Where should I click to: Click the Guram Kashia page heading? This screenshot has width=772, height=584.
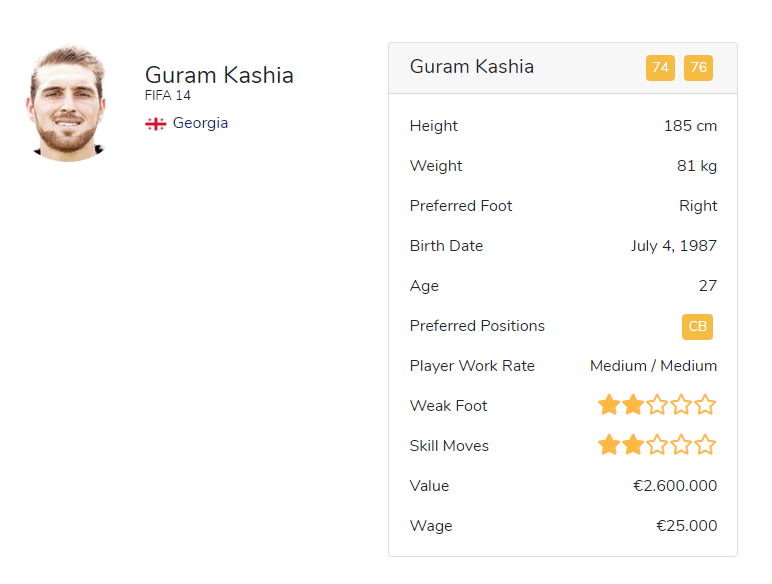[219, 75]
